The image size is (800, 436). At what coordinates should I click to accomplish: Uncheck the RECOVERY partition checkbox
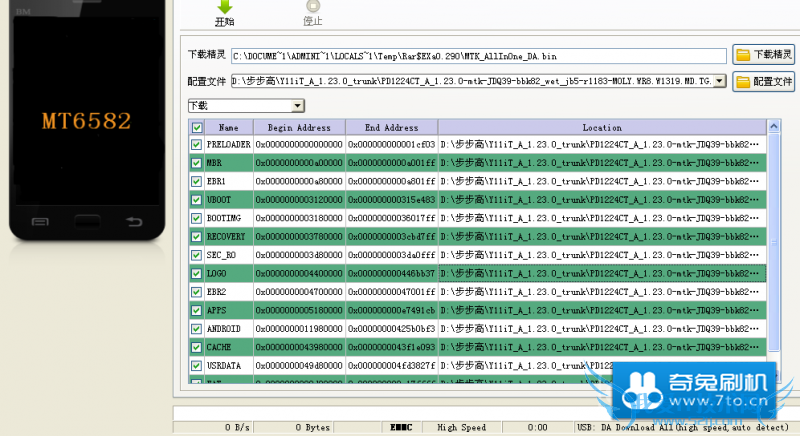point(196,237)
